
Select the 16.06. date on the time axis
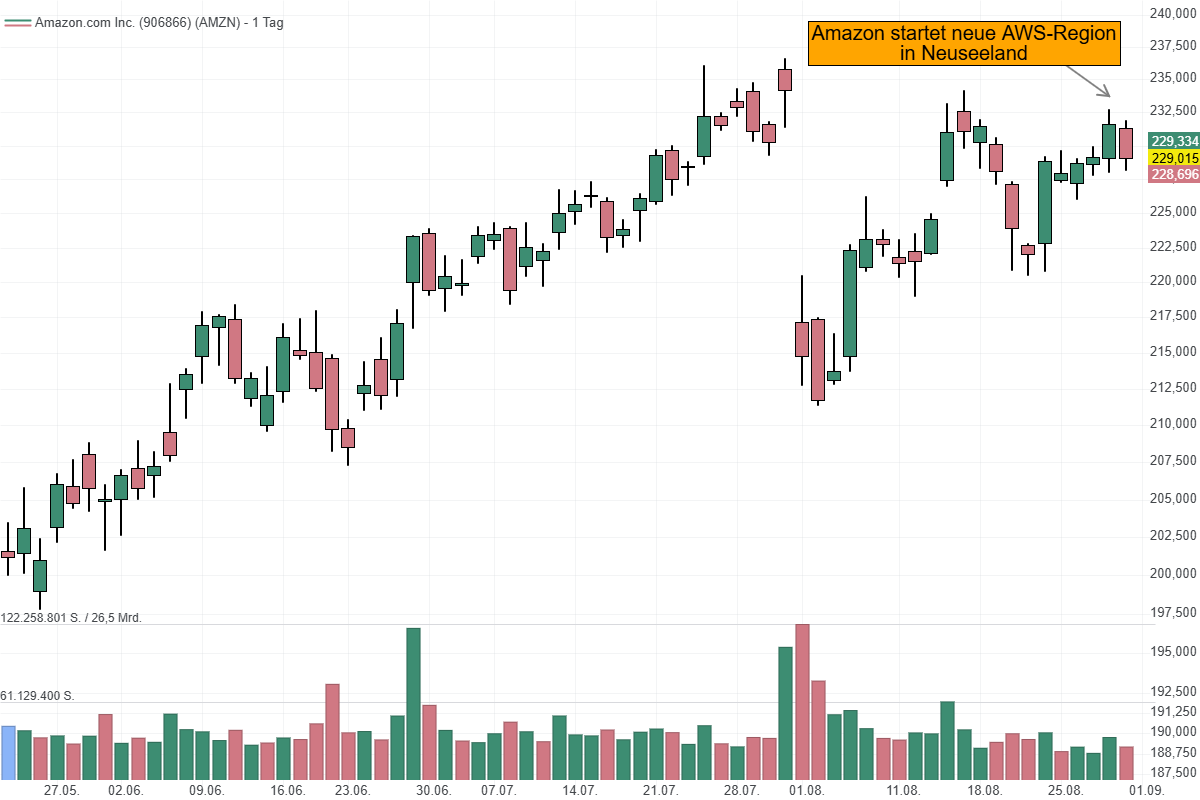coord(287,791)
